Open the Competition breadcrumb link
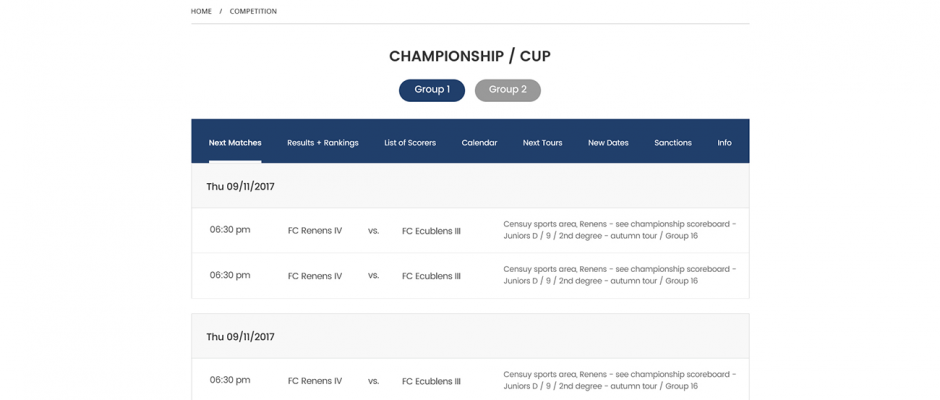This screenshot has width=940, height=400. tap(253, 11)
